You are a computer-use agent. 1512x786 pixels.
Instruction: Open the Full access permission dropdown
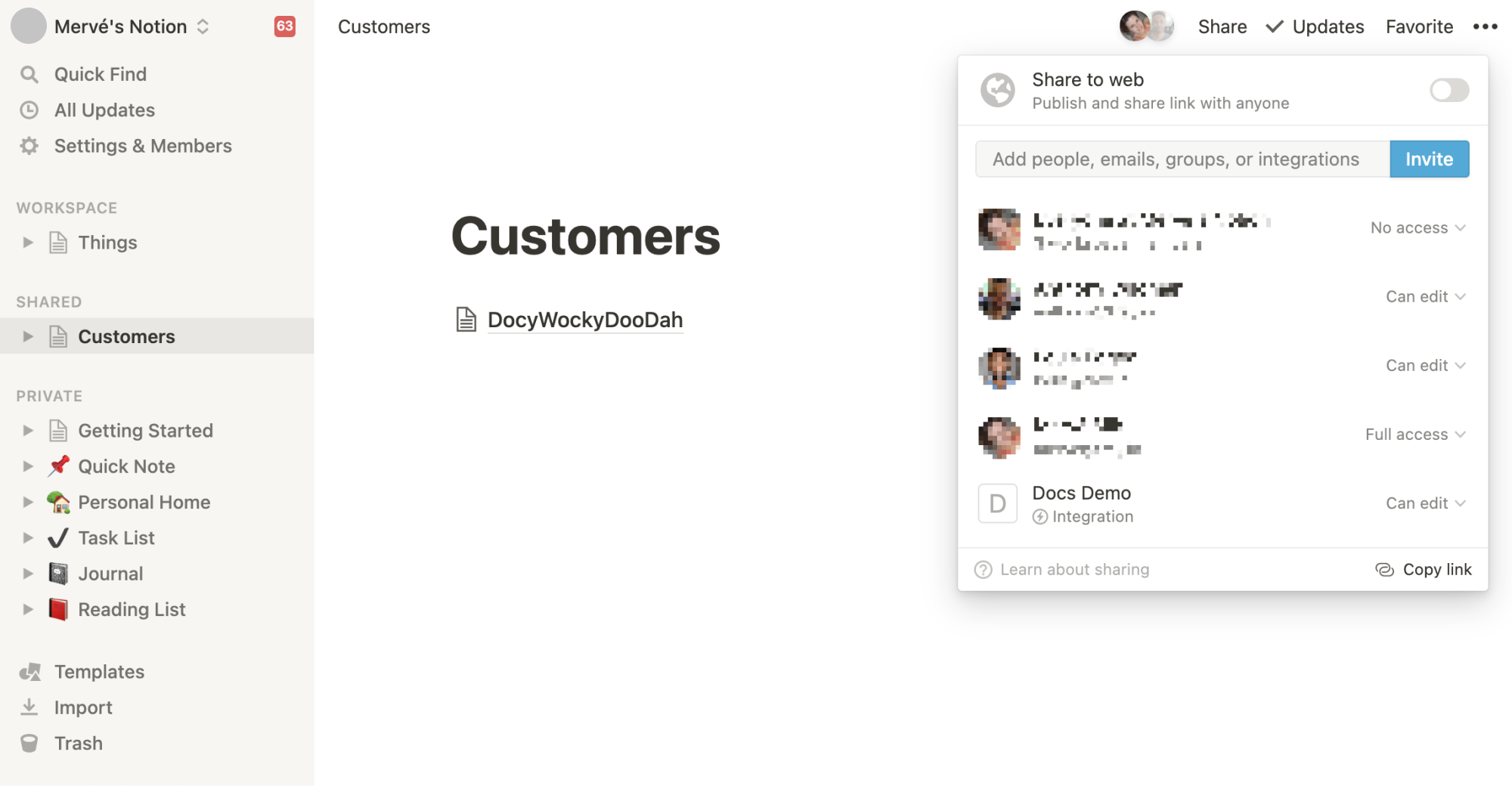[1414, 434]
